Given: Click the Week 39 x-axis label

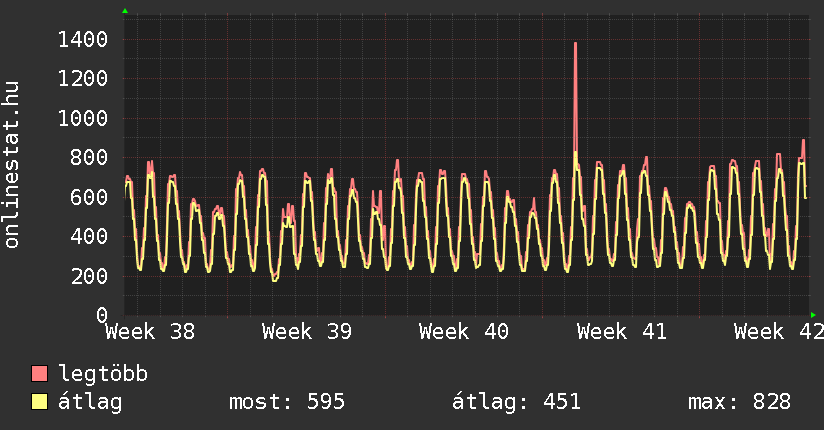Looking at the screenshot, I should coord(307,332).
